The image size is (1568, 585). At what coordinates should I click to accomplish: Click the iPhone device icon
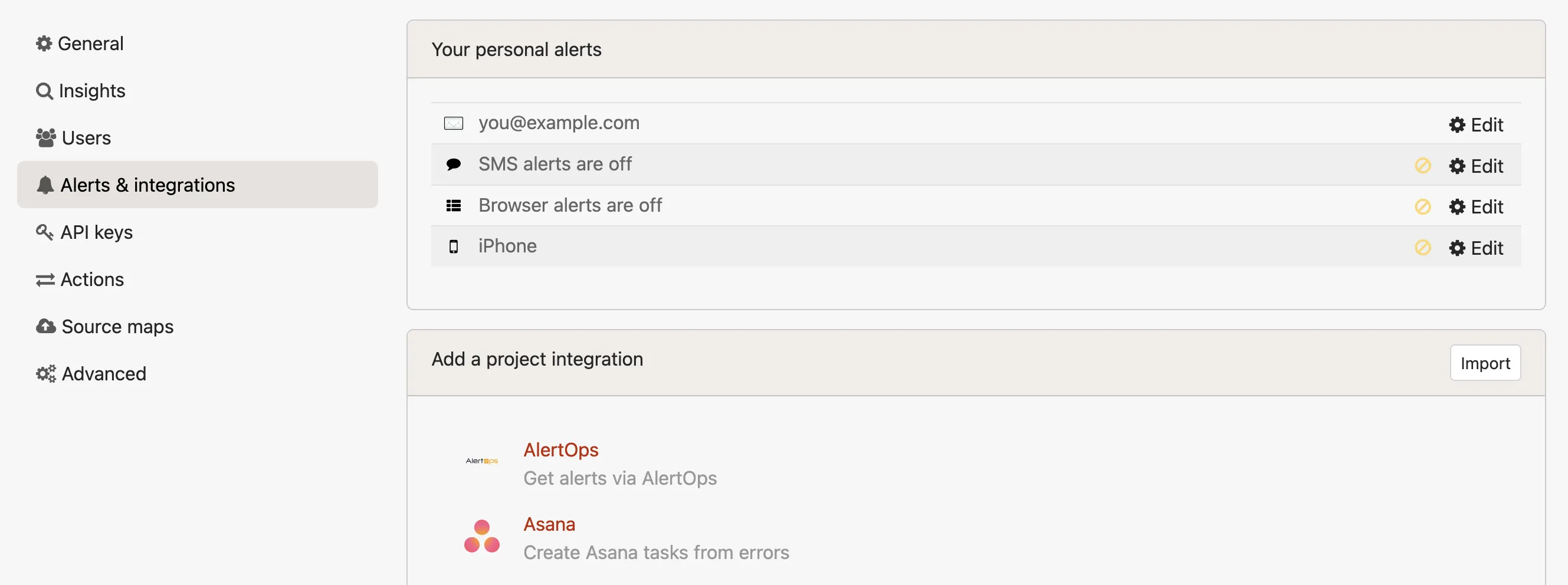[454, 247]
